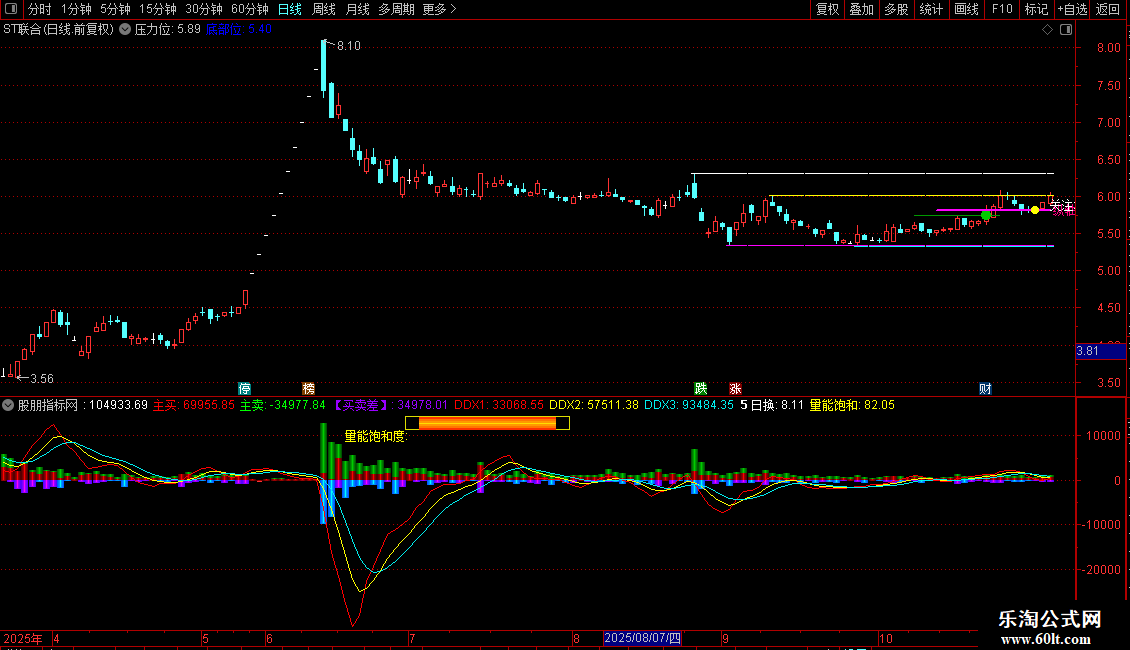
Task: Click the 2025/08/07 date marker on timeline
Action: coord(643,638)
